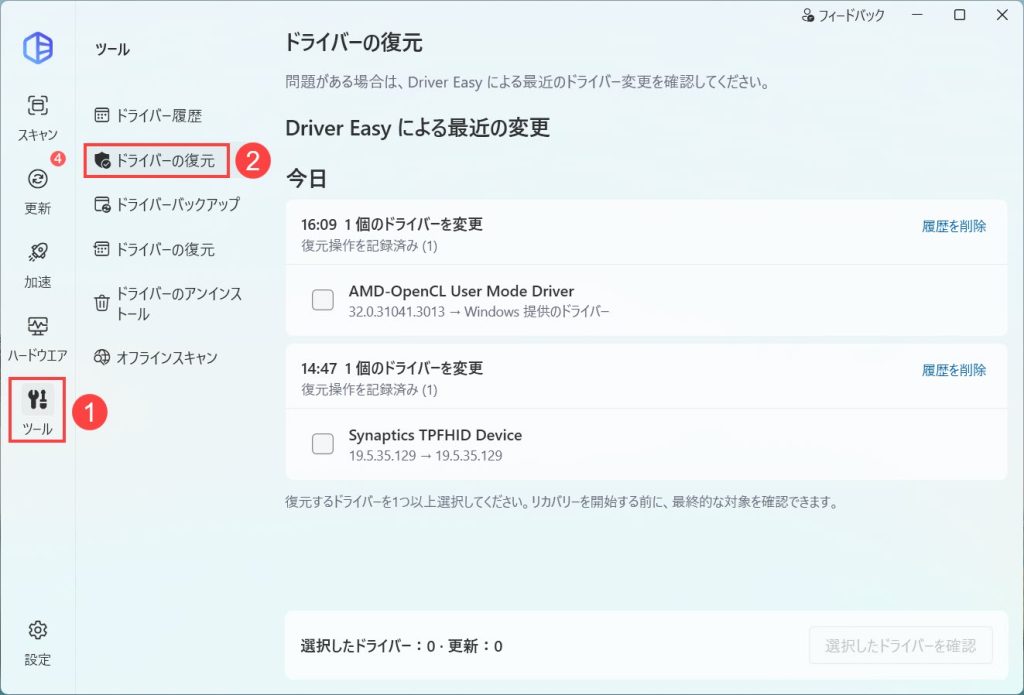
Task: Open the ハードウエア (Hardware) monitor section
Action: [x=37, y=338]
